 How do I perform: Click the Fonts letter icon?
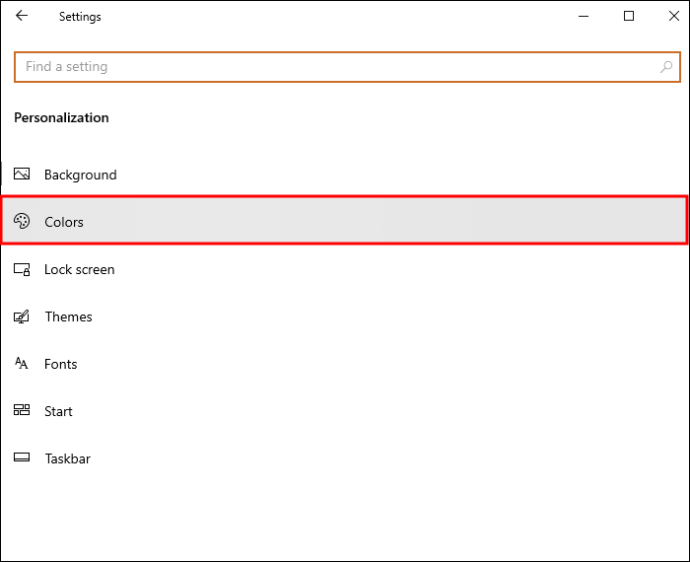coord(22,364)
